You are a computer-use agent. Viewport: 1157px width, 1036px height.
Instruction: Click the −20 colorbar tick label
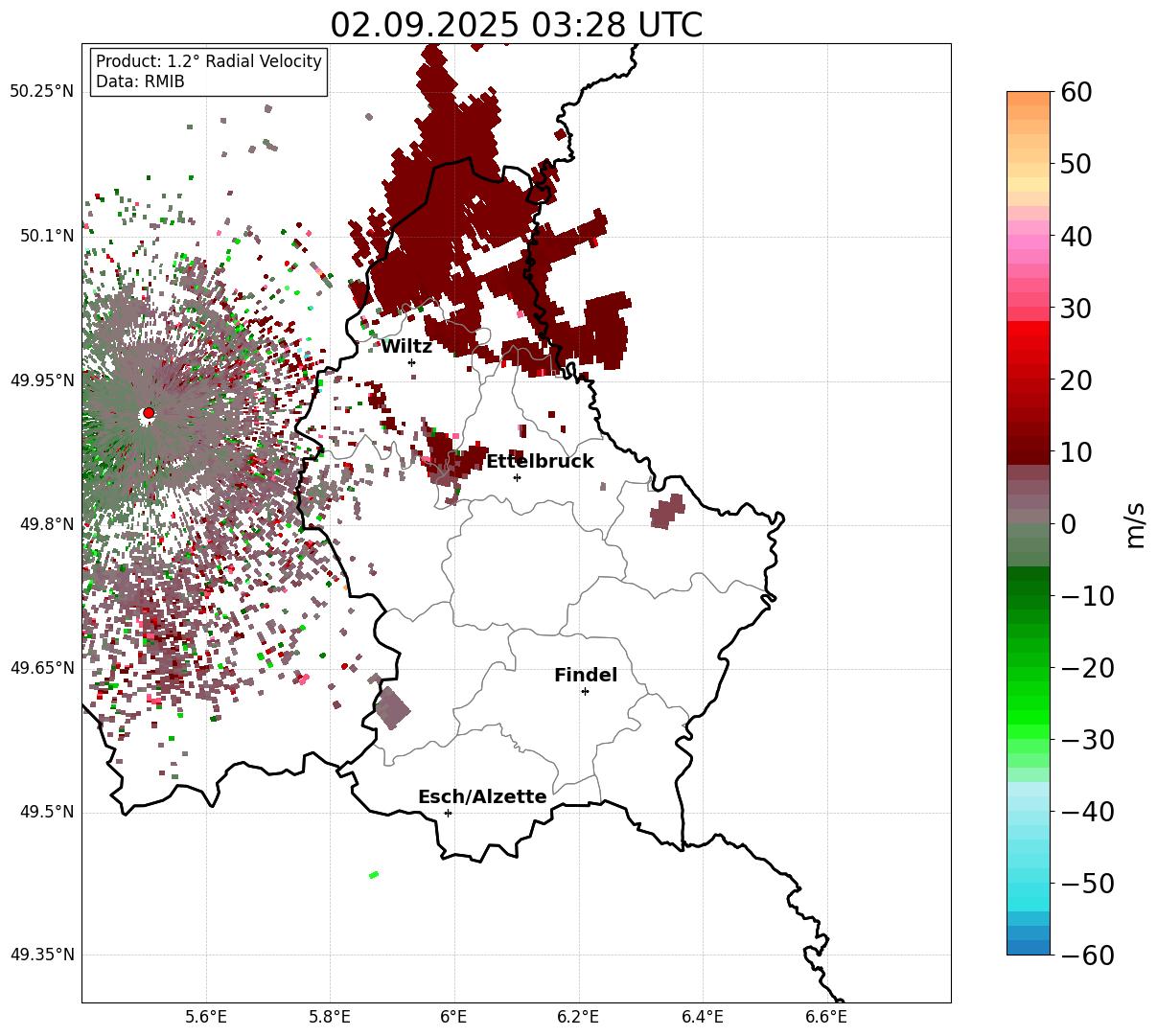[1087, 667]
